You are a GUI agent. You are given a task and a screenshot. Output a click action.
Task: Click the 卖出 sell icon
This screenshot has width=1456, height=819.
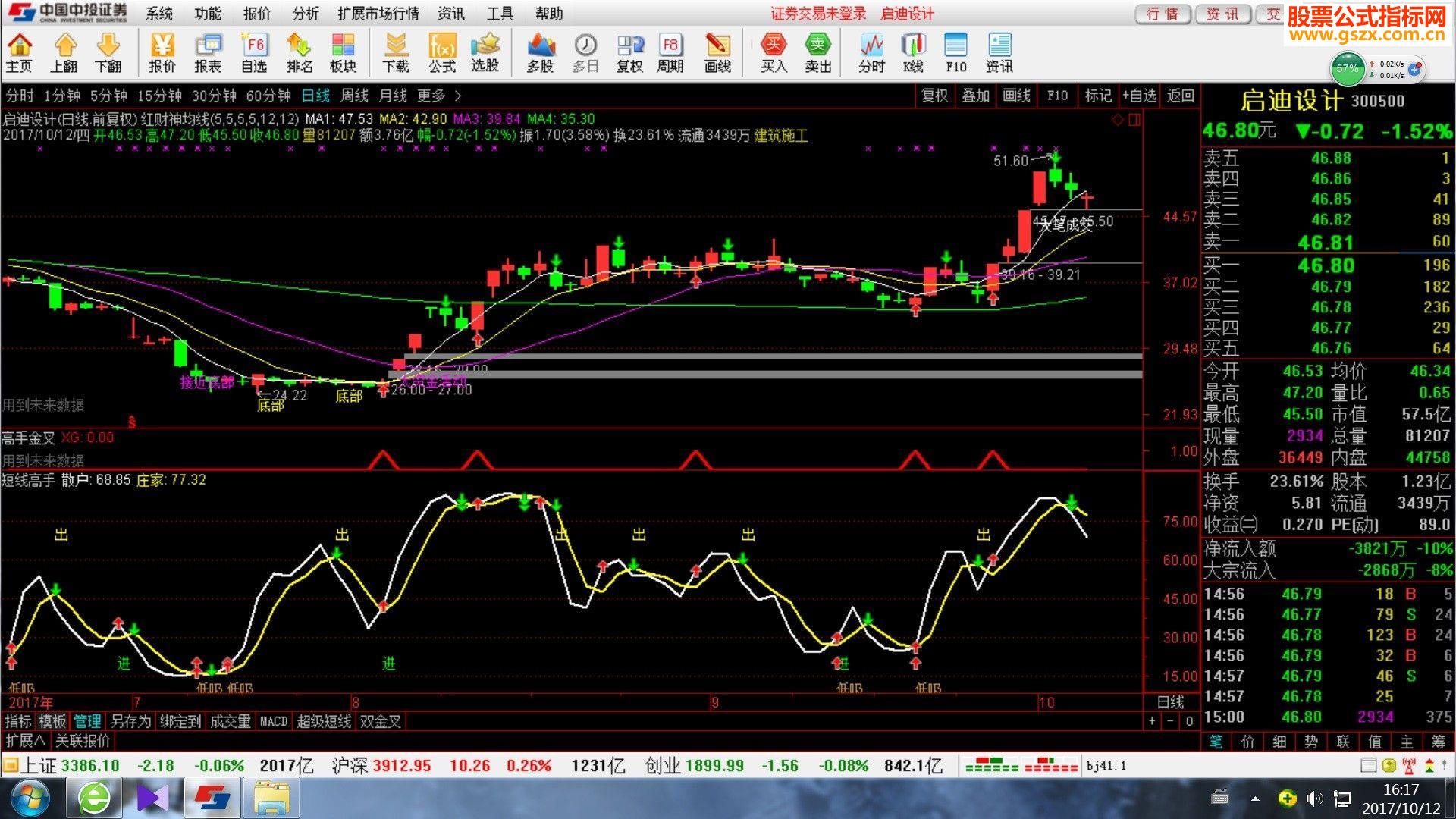[x=818, y=52]
